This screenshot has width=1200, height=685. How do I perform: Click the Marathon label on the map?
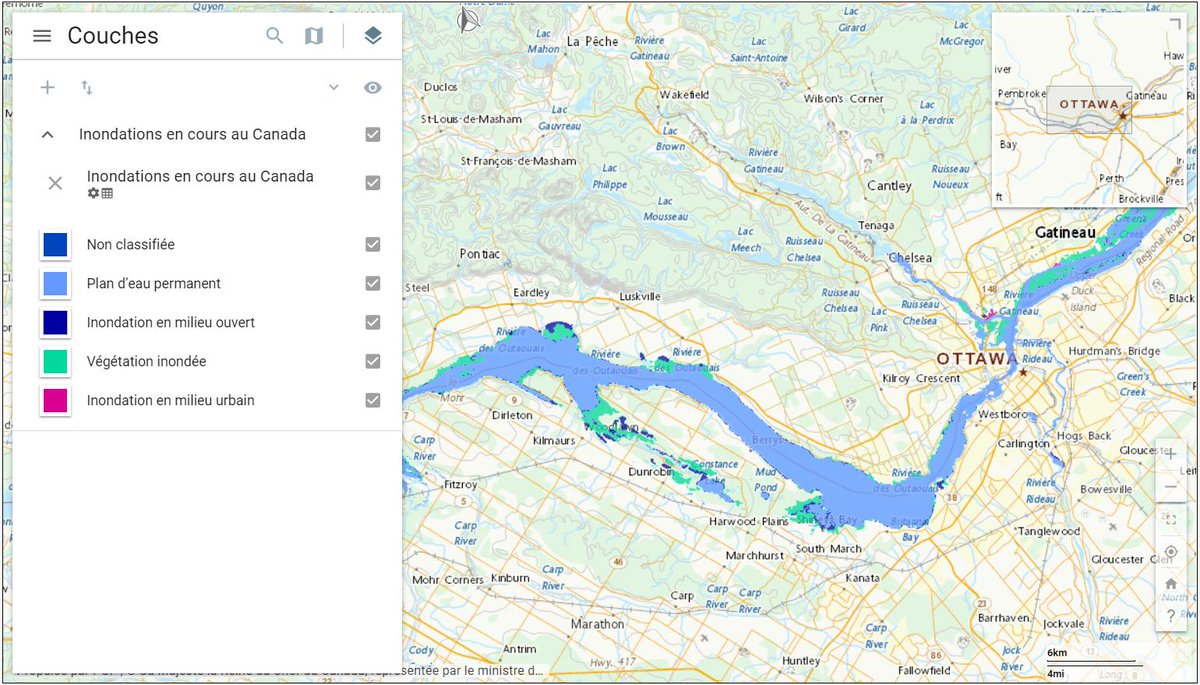pyautogui.click(x=597, y=624)
